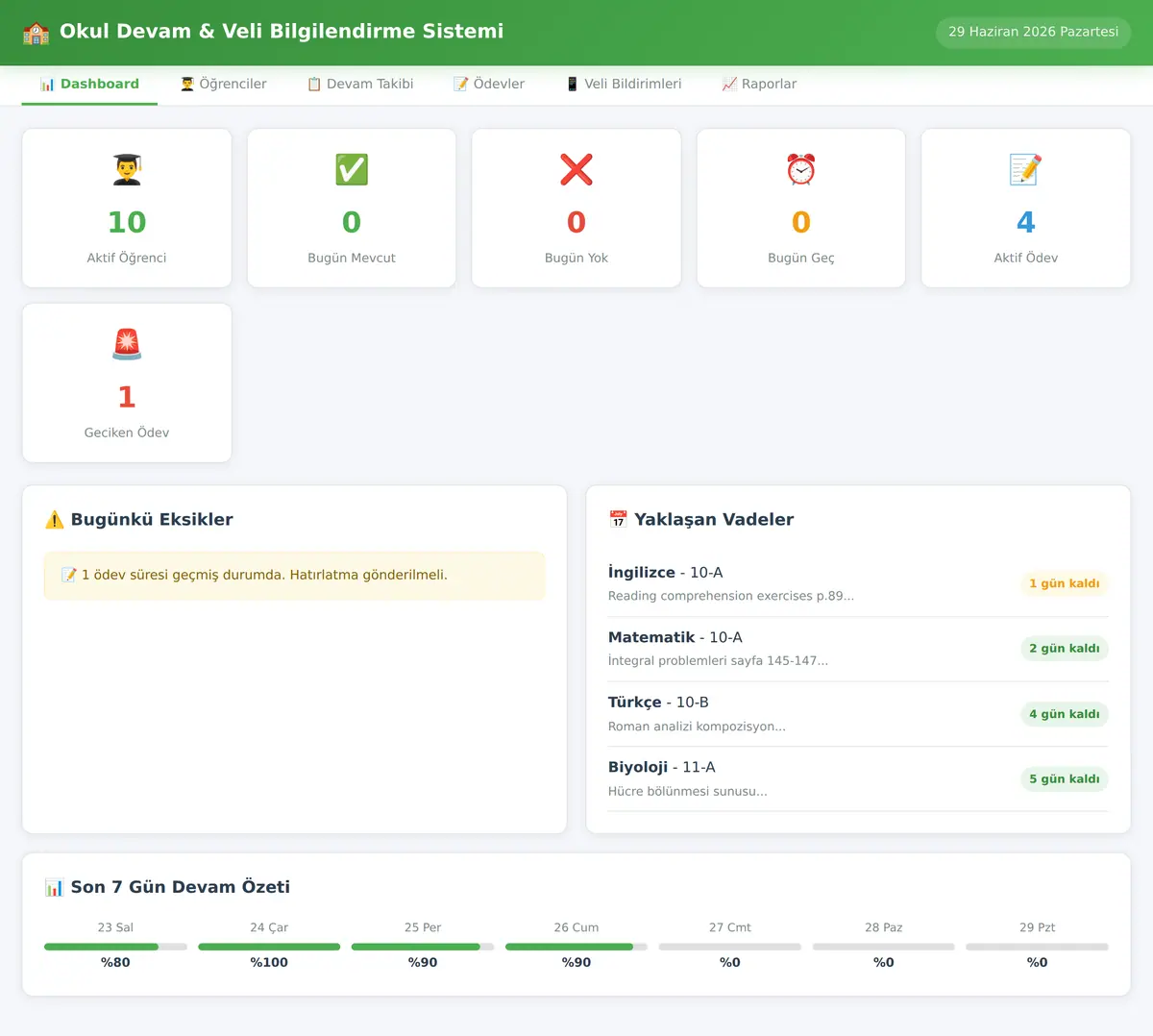Select the Türkçe - 10-B deadline title

click(658, 703)
